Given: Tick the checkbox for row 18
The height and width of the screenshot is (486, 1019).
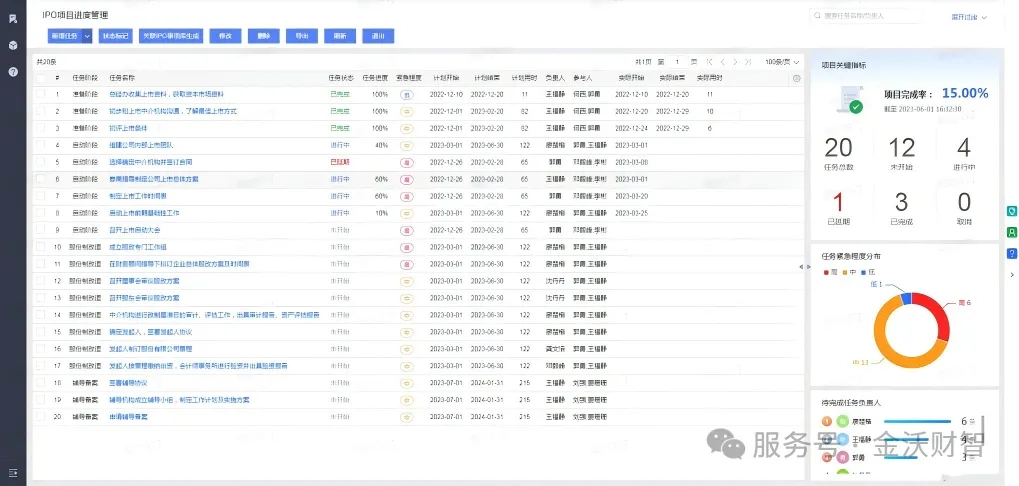Looking at the screenshot, I should [40, 383].
